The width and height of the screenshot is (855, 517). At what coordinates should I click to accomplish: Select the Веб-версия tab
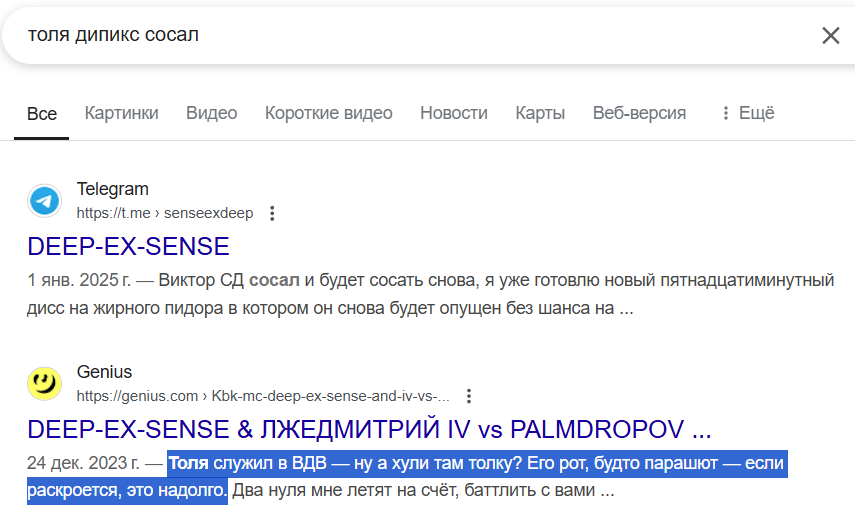(x=639, y=113)
